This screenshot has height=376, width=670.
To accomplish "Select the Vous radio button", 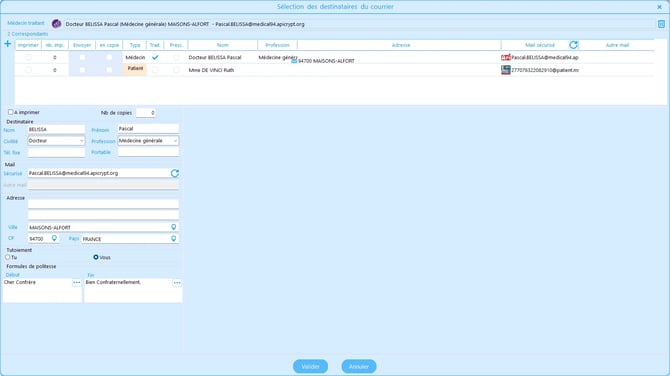I will pyautogui.click(x=96, y=257).
